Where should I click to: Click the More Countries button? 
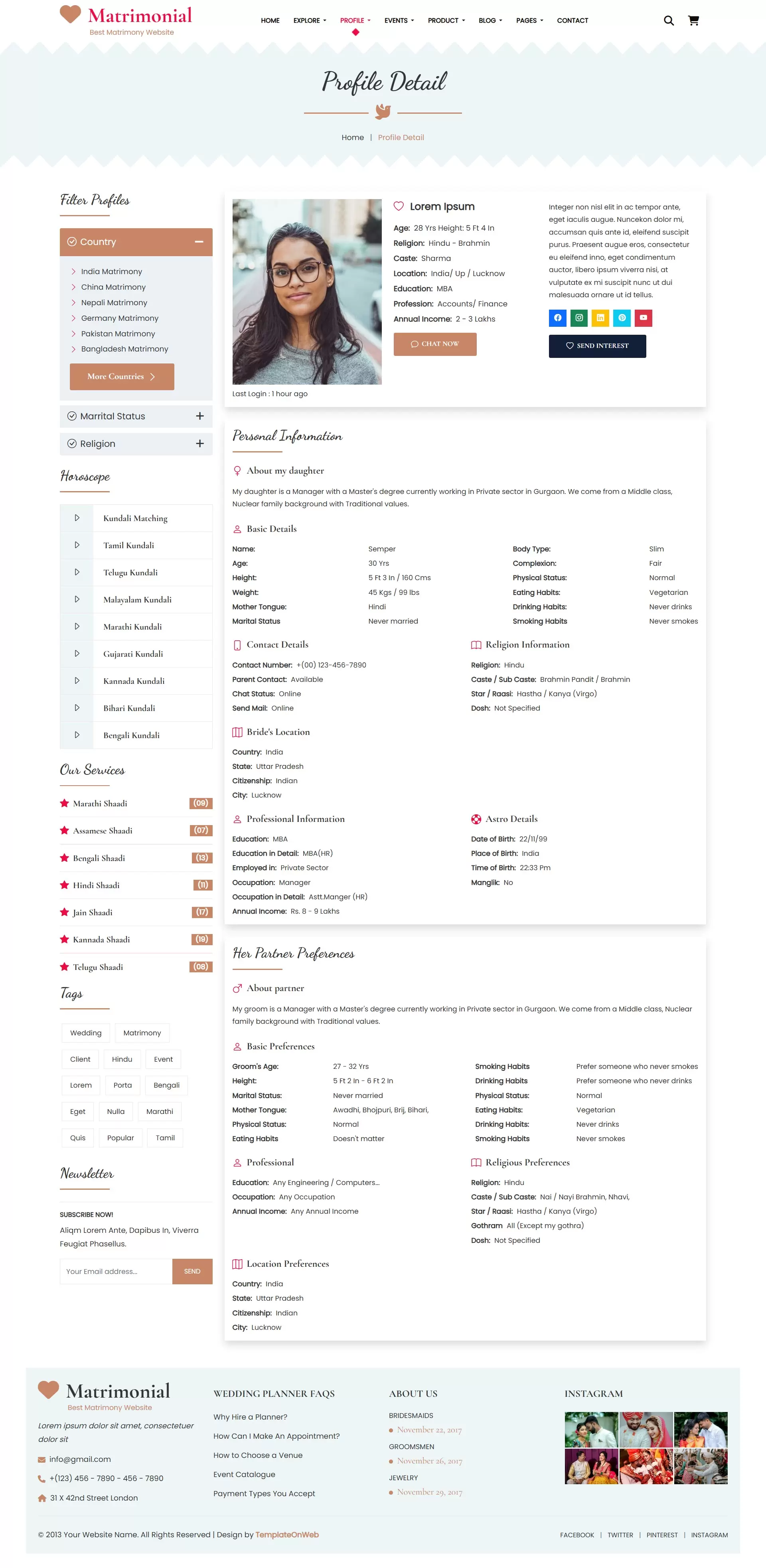pyautogui.click(x=122, y=377)
